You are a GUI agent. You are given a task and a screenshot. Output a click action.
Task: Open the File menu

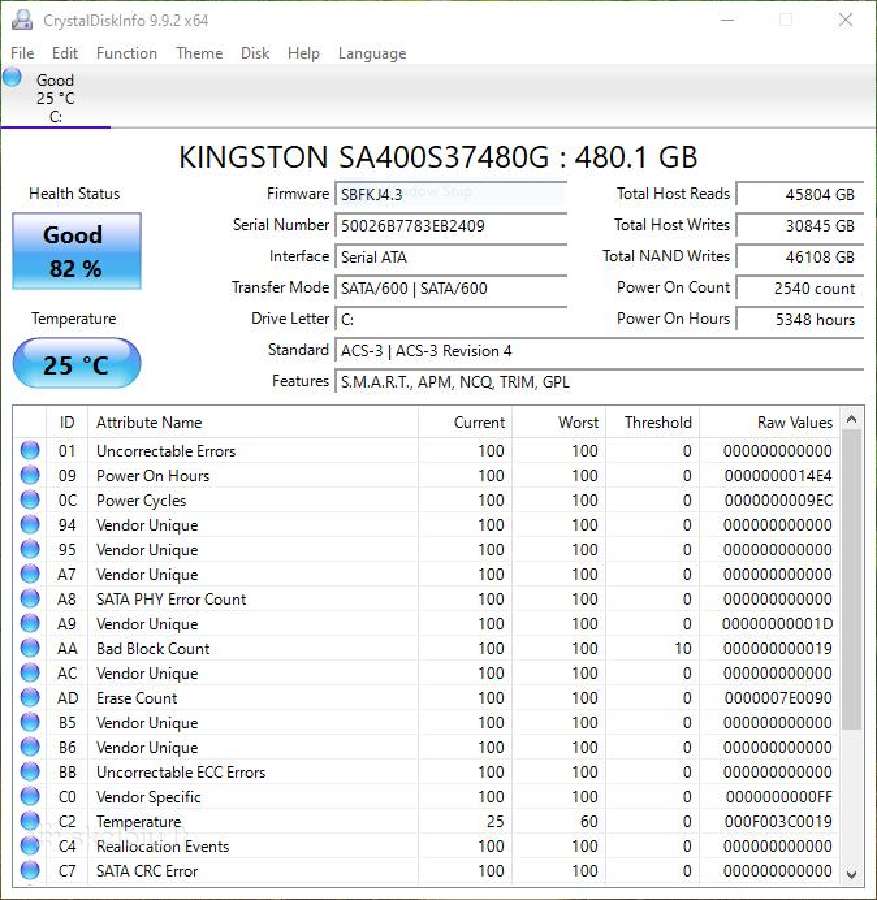pyautogui.click(x=22, y=53)
